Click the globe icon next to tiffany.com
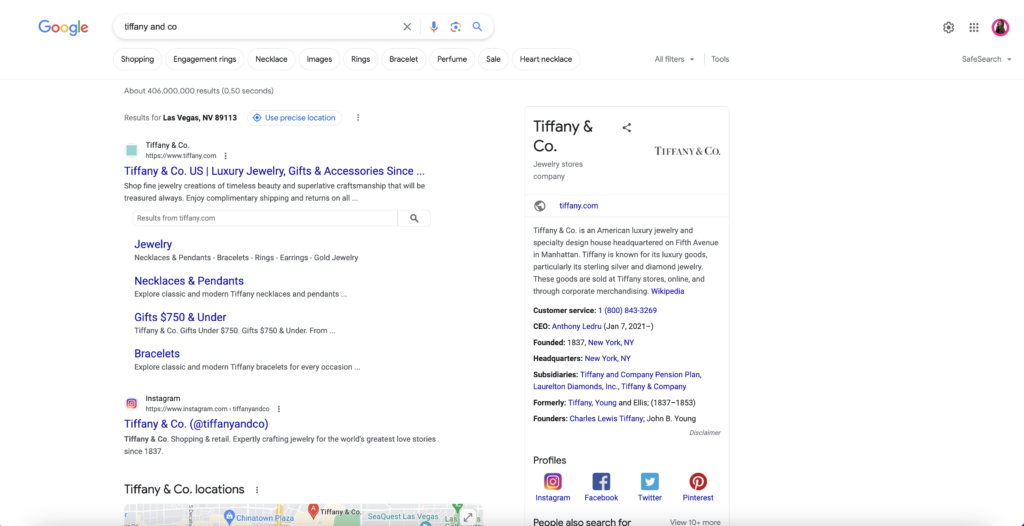1024x526 pixels. 539,206
